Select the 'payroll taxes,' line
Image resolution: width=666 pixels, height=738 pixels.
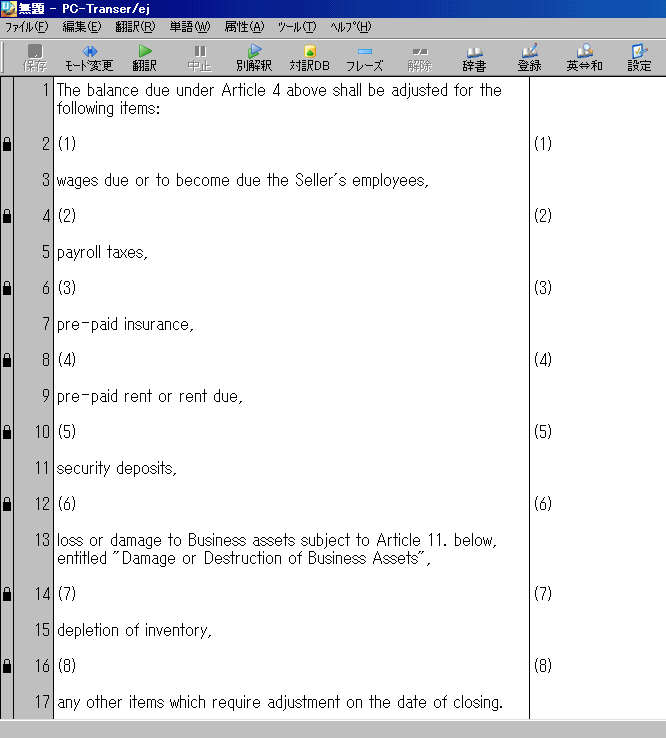click(102, 252)
